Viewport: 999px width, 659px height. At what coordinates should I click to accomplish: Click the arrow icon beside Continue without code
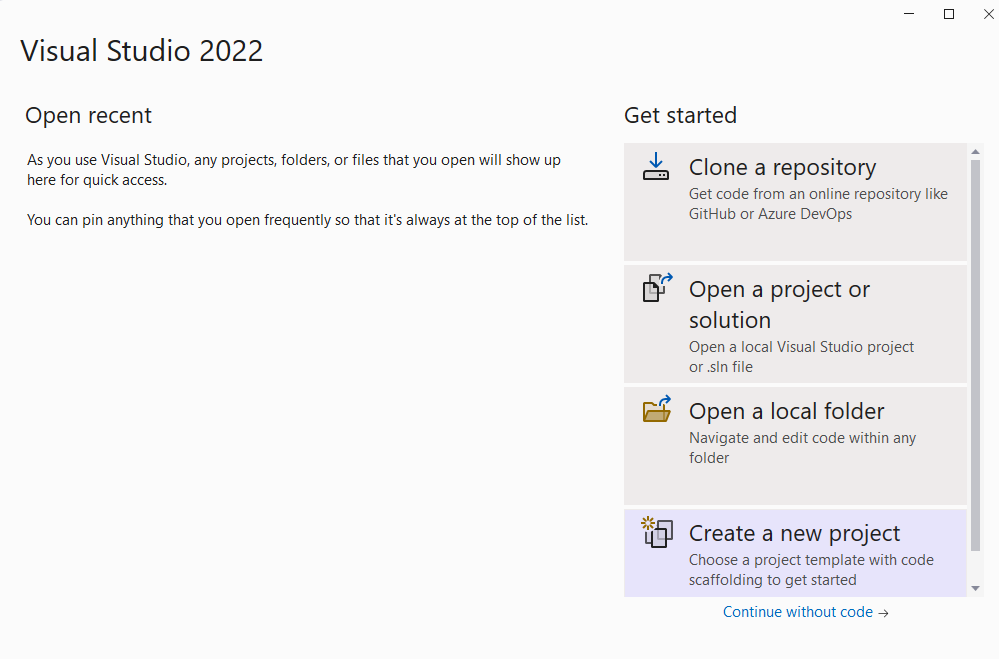tap(883, 612)
